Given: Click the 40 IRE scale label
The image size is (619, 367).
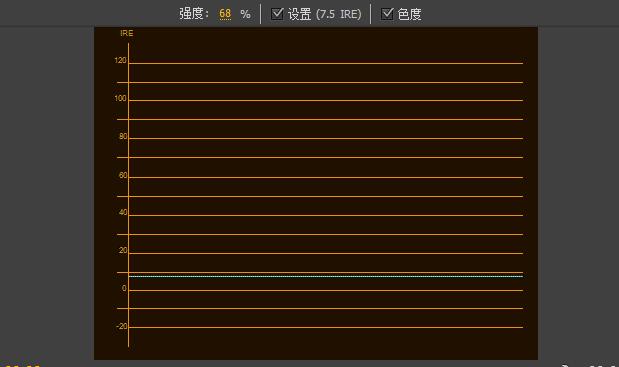Looking at the screenshot, I should tap(123, 212).
